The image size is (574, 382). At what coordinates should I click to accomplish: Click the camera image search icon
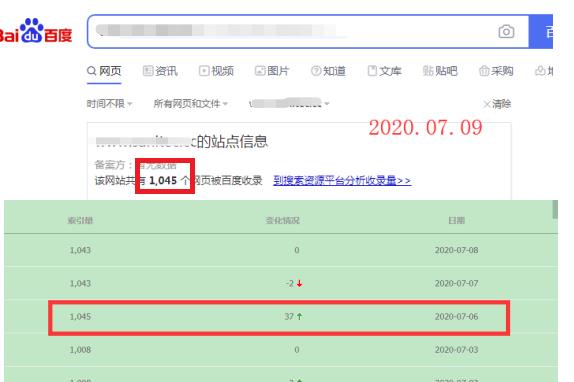(506, 31)
